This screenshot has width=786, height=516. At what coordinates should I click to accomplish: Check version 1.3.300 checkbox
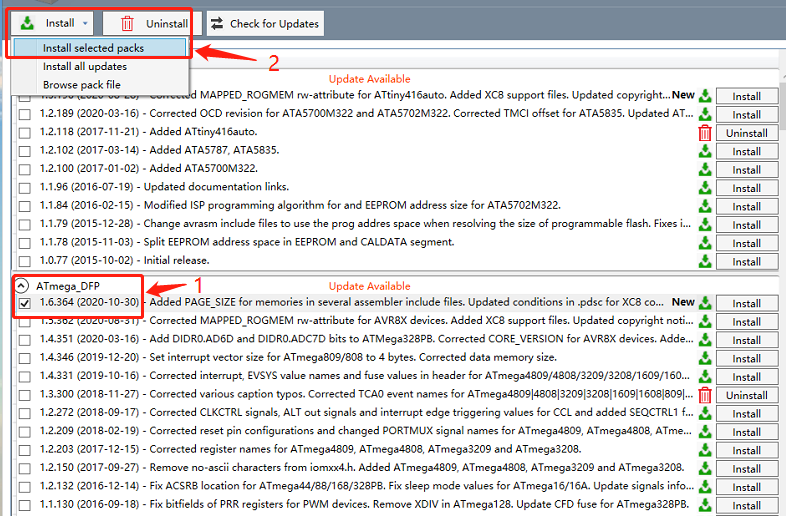tap(25, 395)
